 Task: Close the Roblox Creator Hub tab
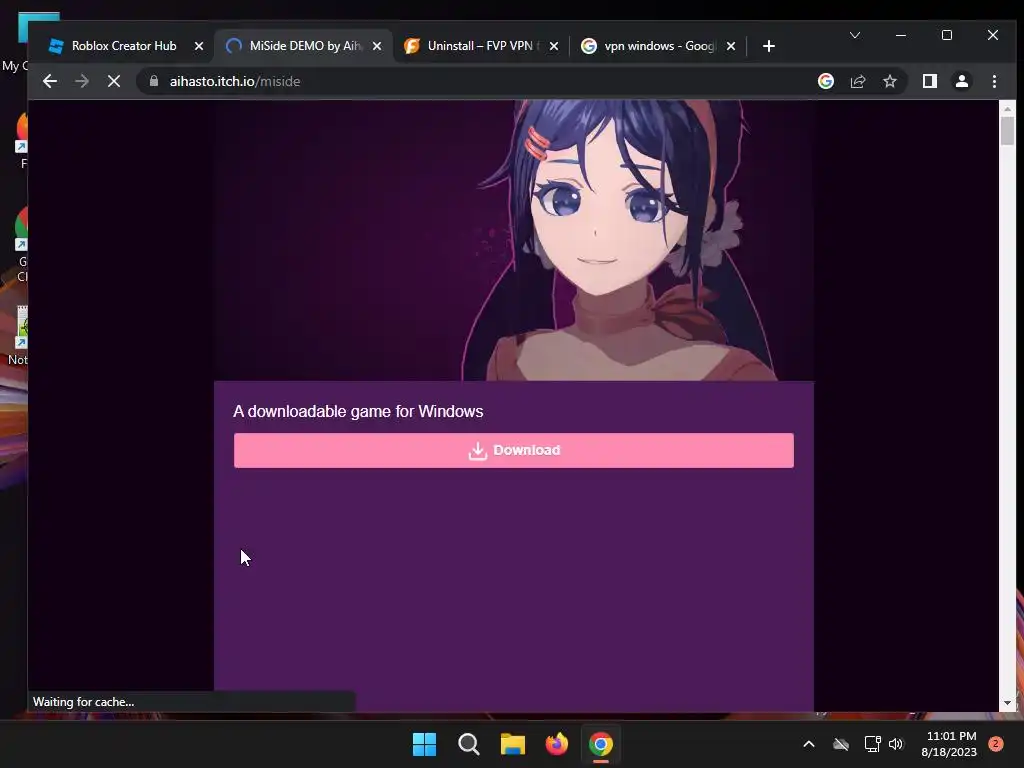[199, 46]
